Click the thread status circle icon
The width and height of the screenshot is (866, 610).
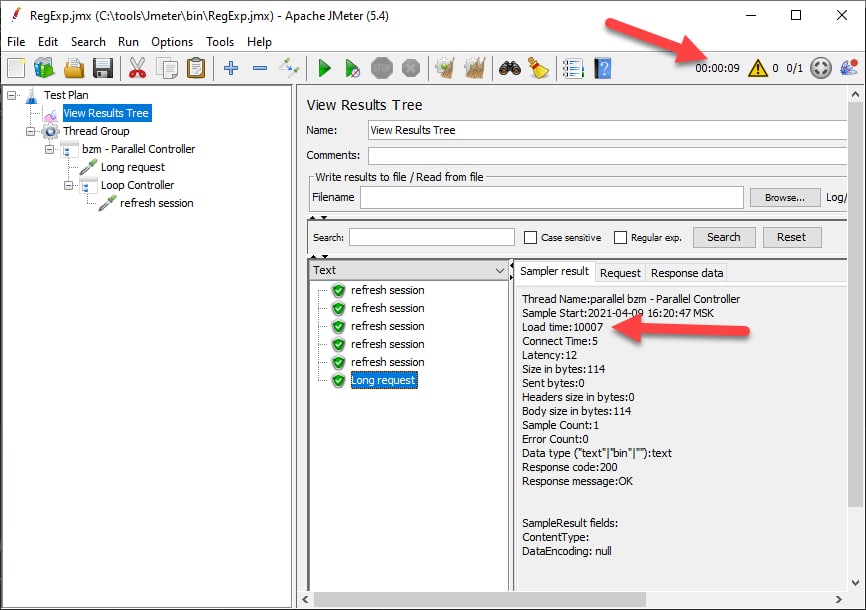pyautogui.click(x=821, y=68)
